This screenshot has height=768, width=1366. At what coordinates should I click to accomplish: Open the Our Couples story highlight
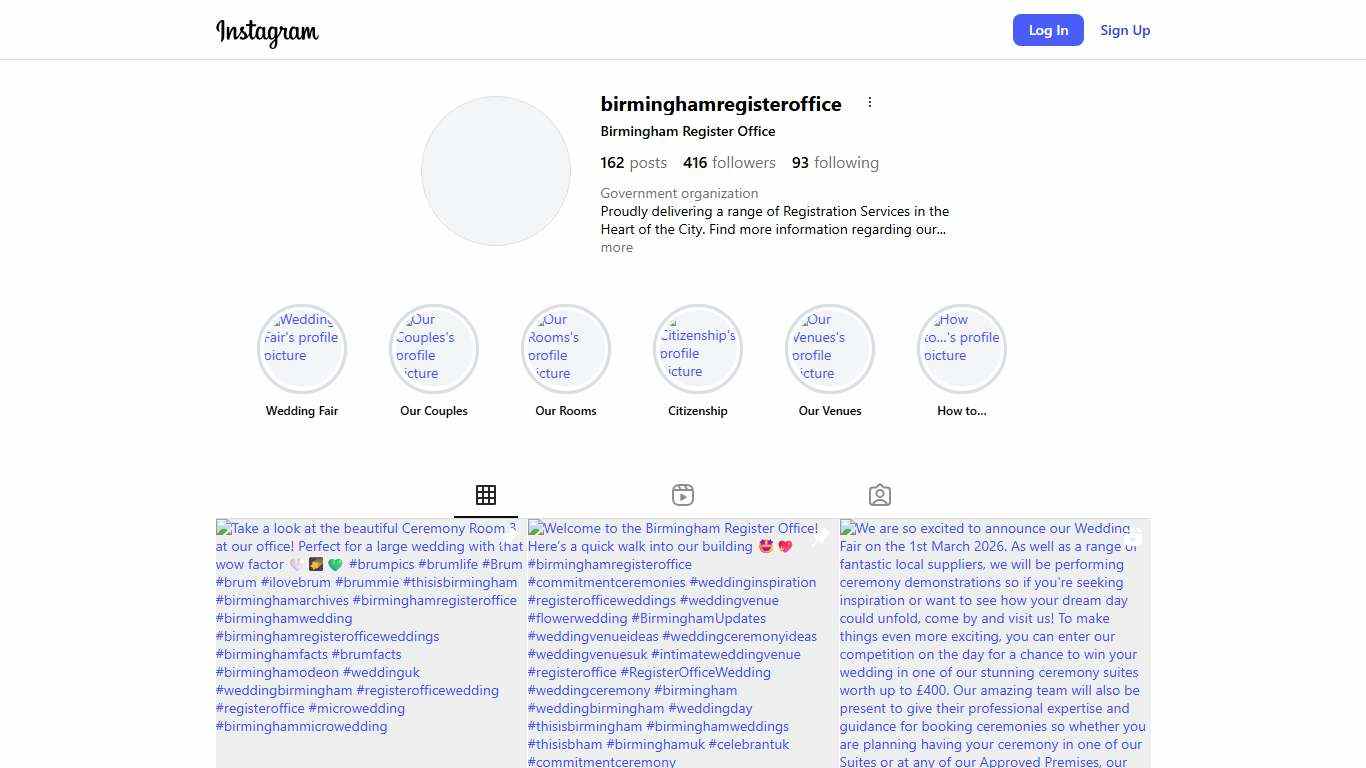pos(434,349)
